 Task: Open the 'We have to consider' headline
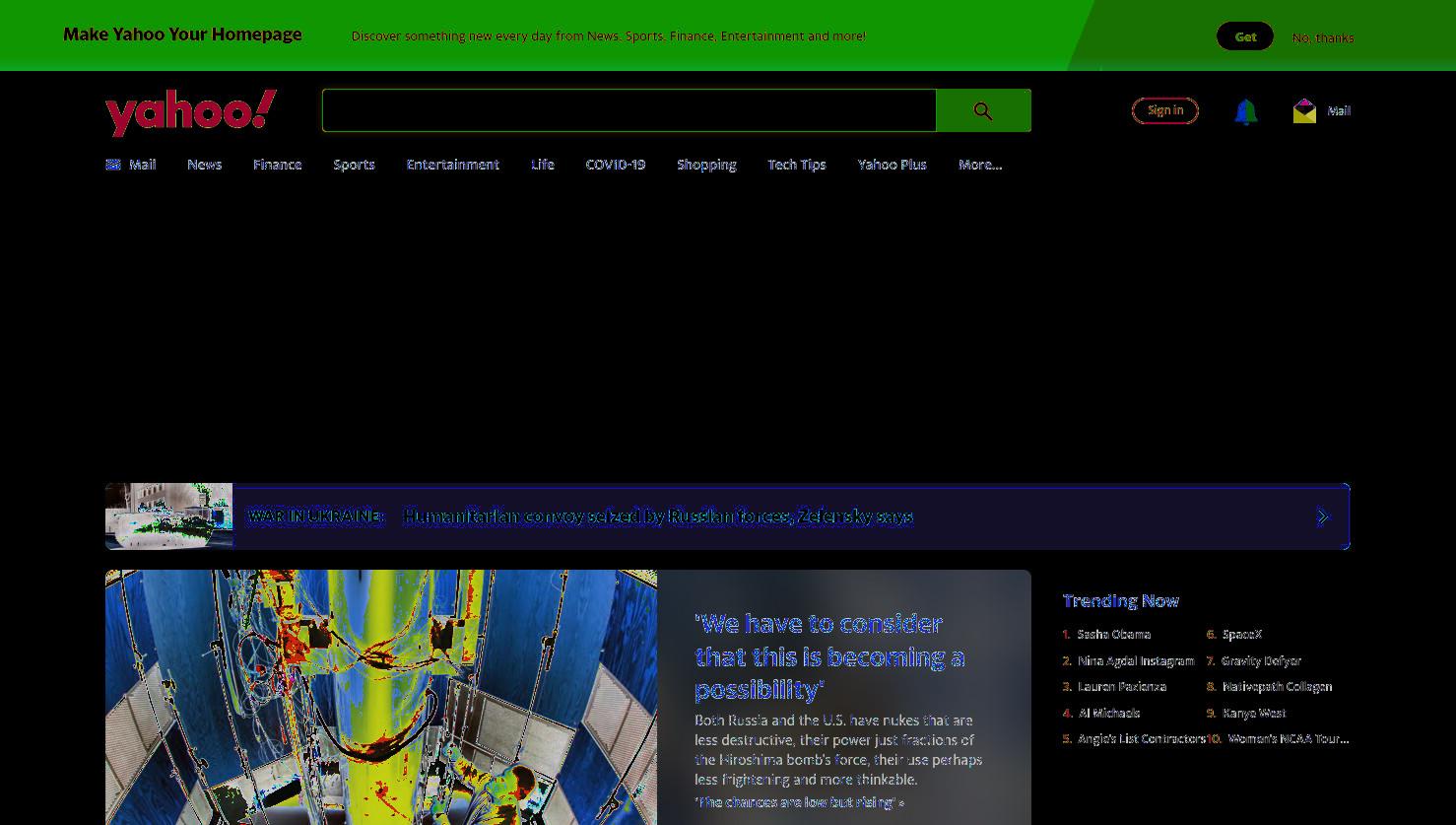coord(829,655)
